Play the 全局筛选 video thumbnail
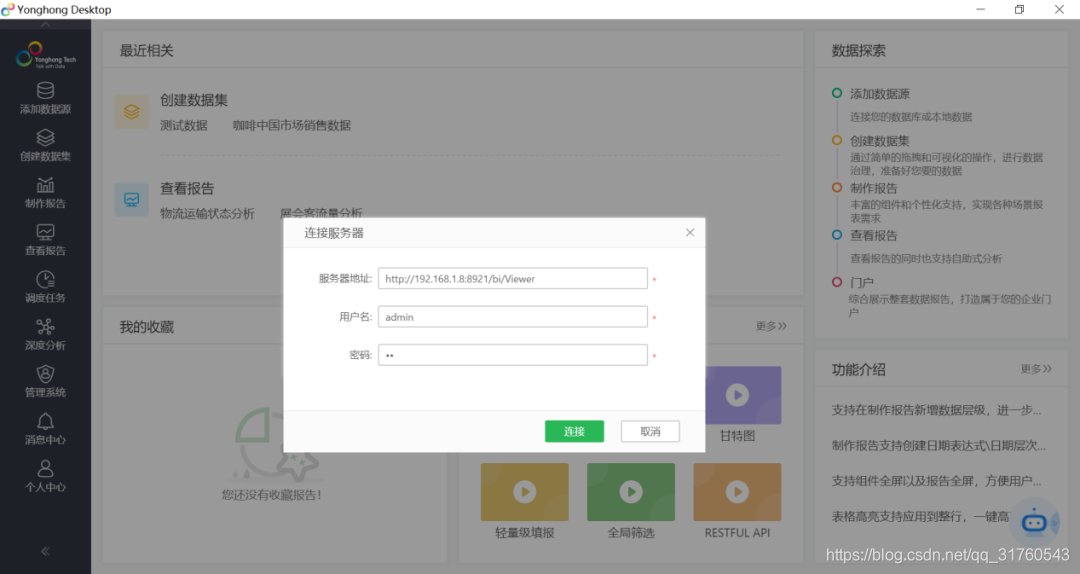 [x=631, y=492]
